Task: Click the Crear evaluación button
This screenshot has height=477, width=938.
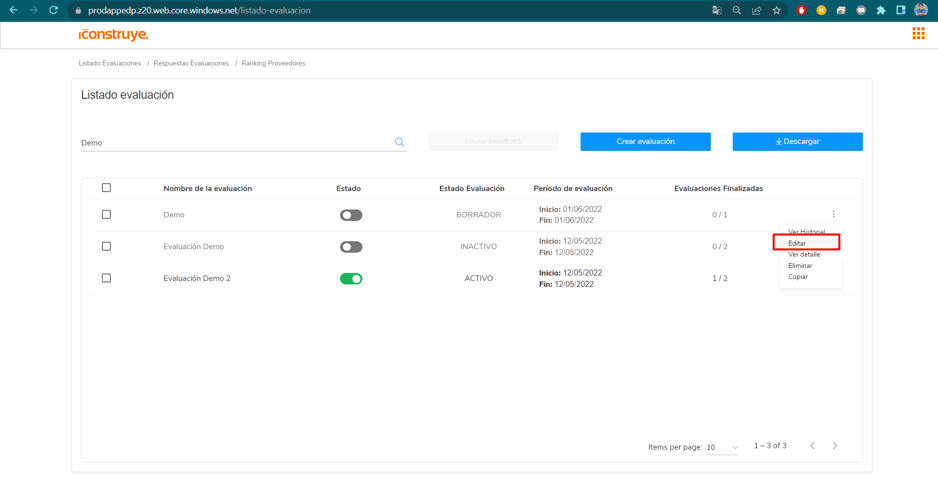Action: coord(645,142)
